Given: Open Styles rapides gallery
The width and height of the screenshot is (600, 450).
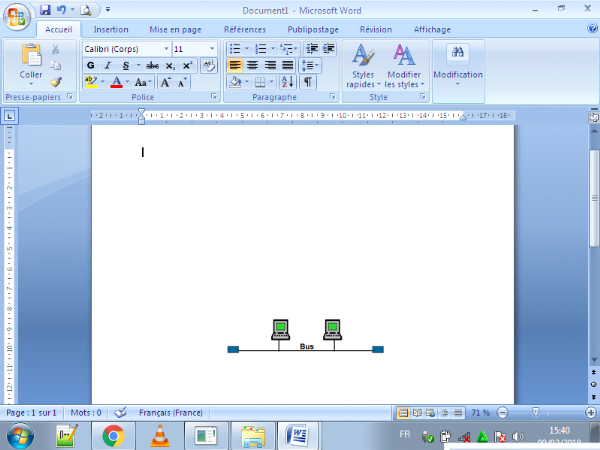Looking at the screenshot, I should tap(363, 65).
